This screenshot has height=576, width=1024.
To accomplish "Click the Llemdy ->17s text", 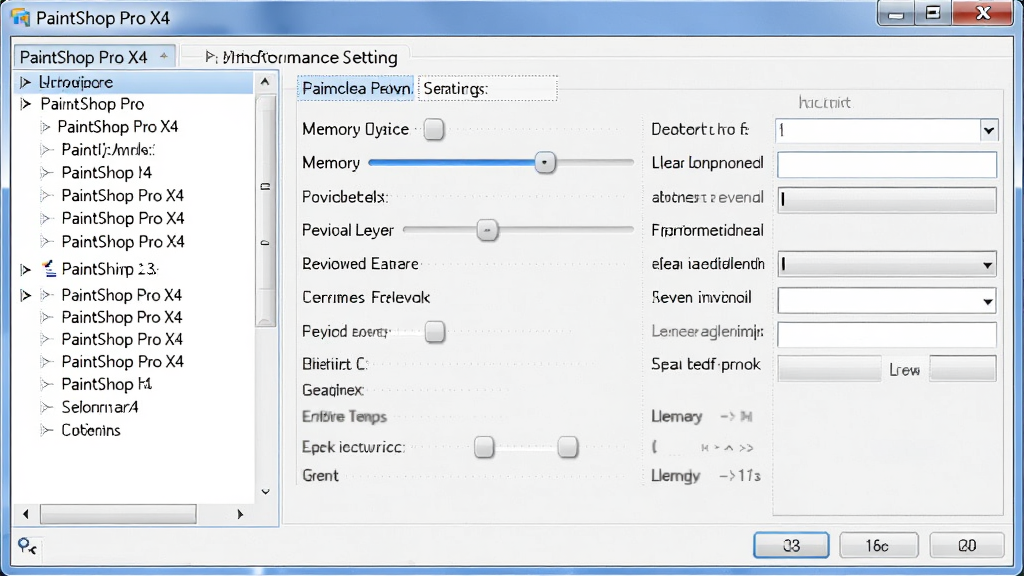I will point(706,476).
